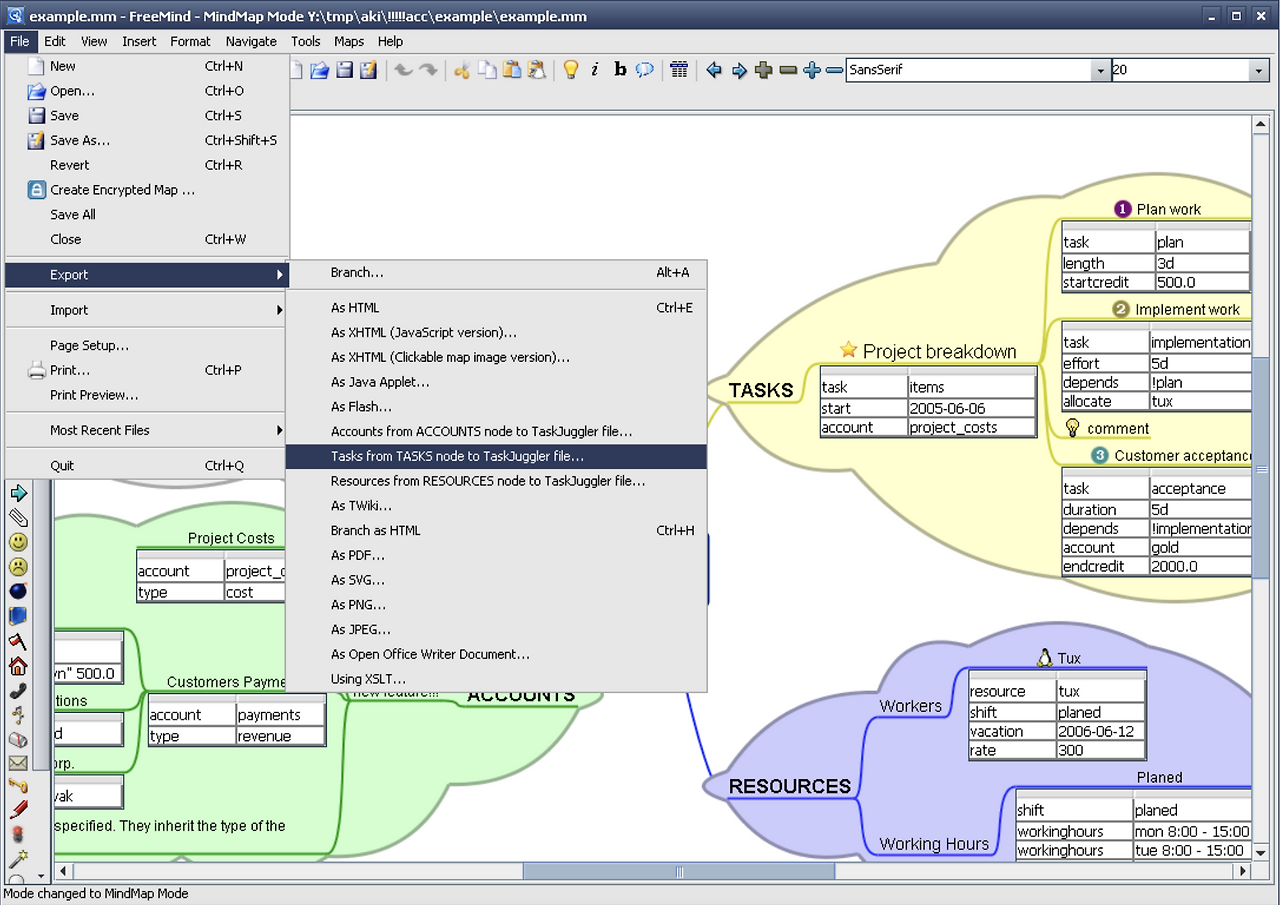
Task: Select the flag icon in left sidebar
Action: (18, 641)
